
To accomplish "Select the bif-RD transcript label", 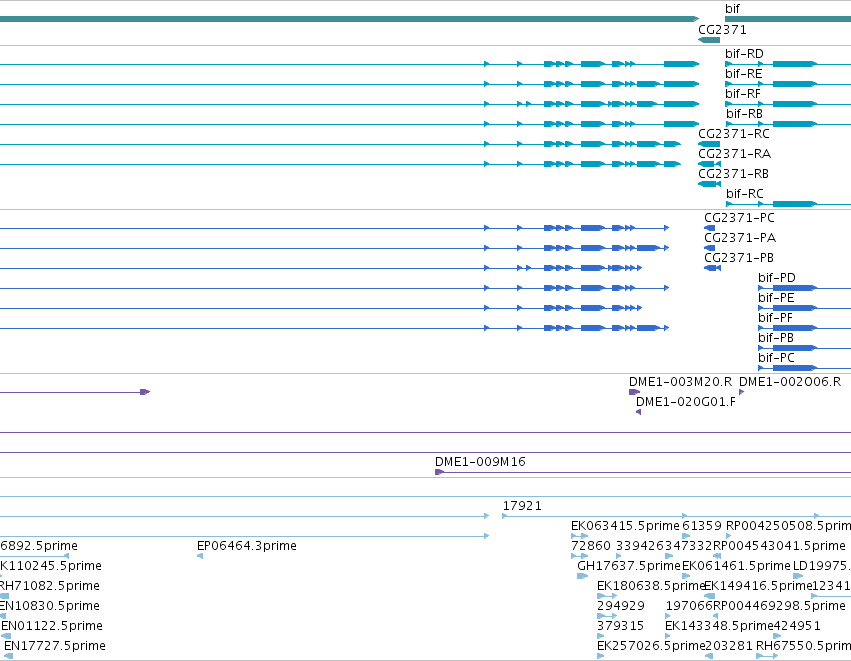I will coord(744,54).
